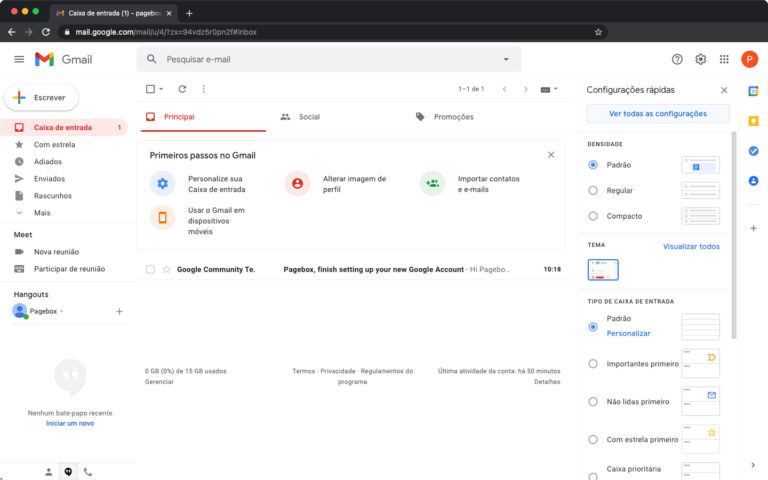Click the Pesquisar e-mail search field
Screen dimensions: 768x480
(329, 59)
